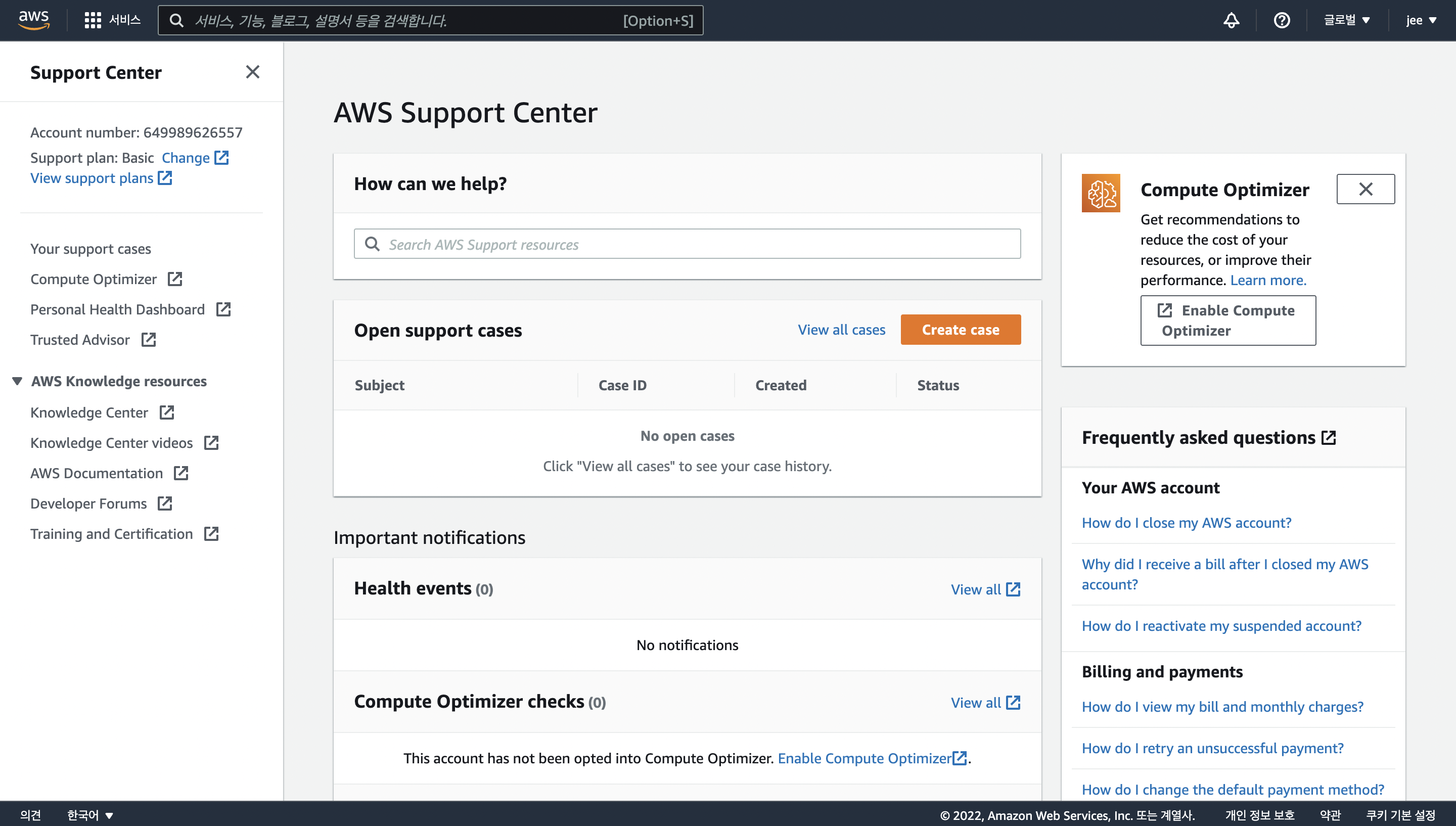Open 'How do I reactivate my suspended account?'
The image size is (1456, 826).
(1221, 626)
